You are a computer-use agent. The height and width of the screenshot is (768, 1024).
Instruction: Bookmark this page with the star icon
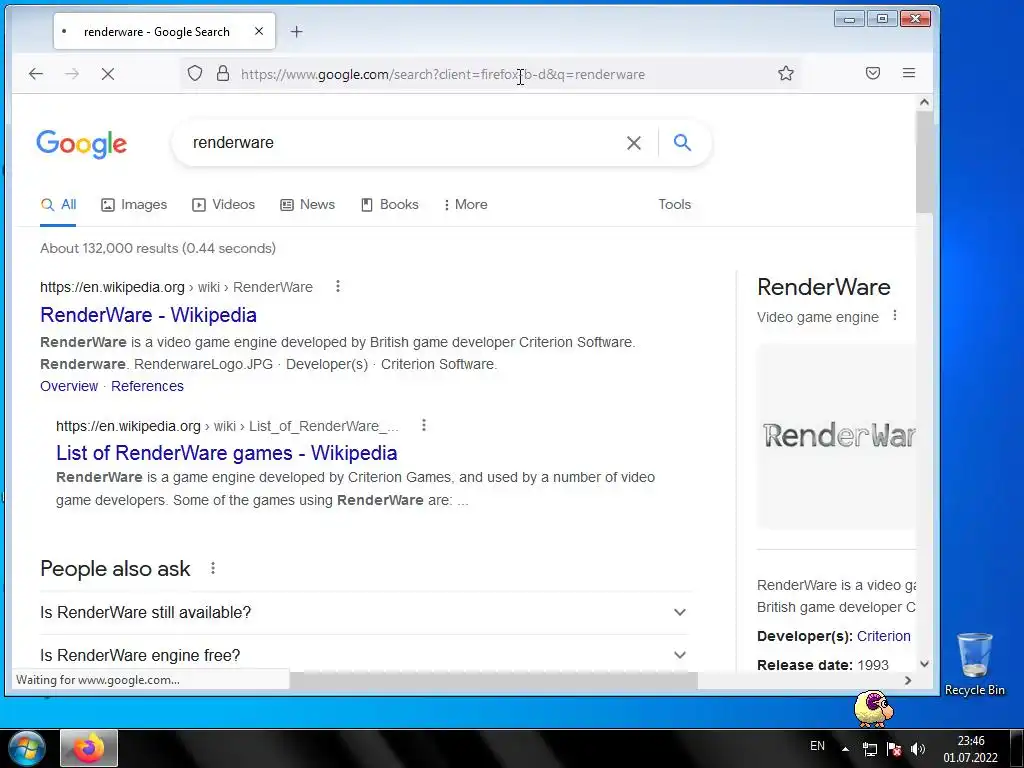pyautogui.click(x=786, y=73)
